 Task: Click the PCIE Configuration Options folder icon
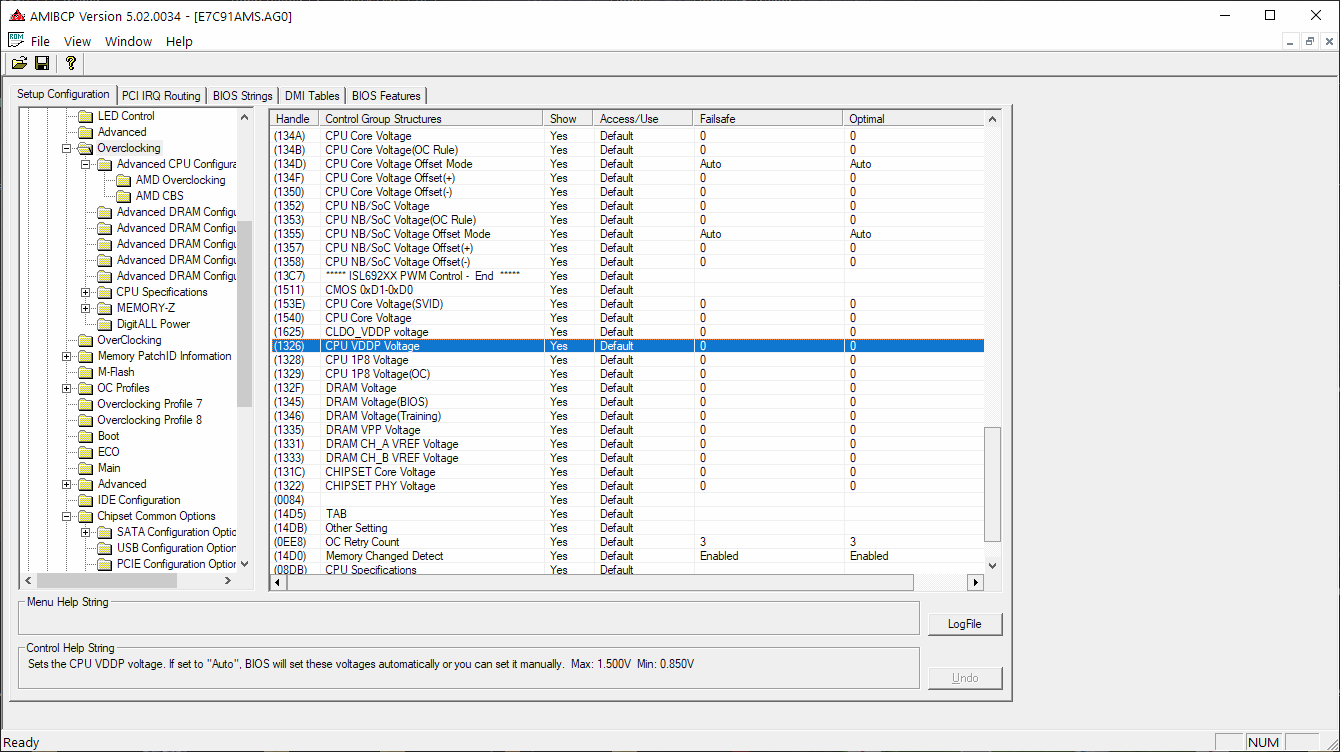(x=105, y=564)
